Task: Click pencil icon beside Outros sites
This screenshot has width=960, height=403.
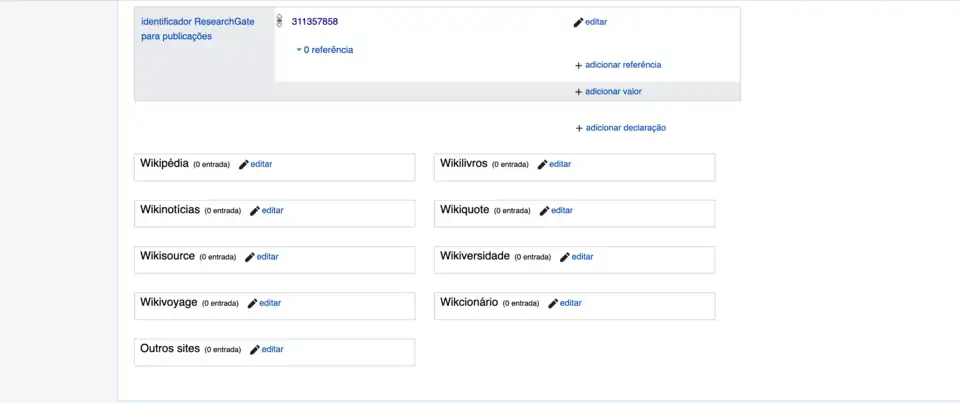Action: point(255,350)
